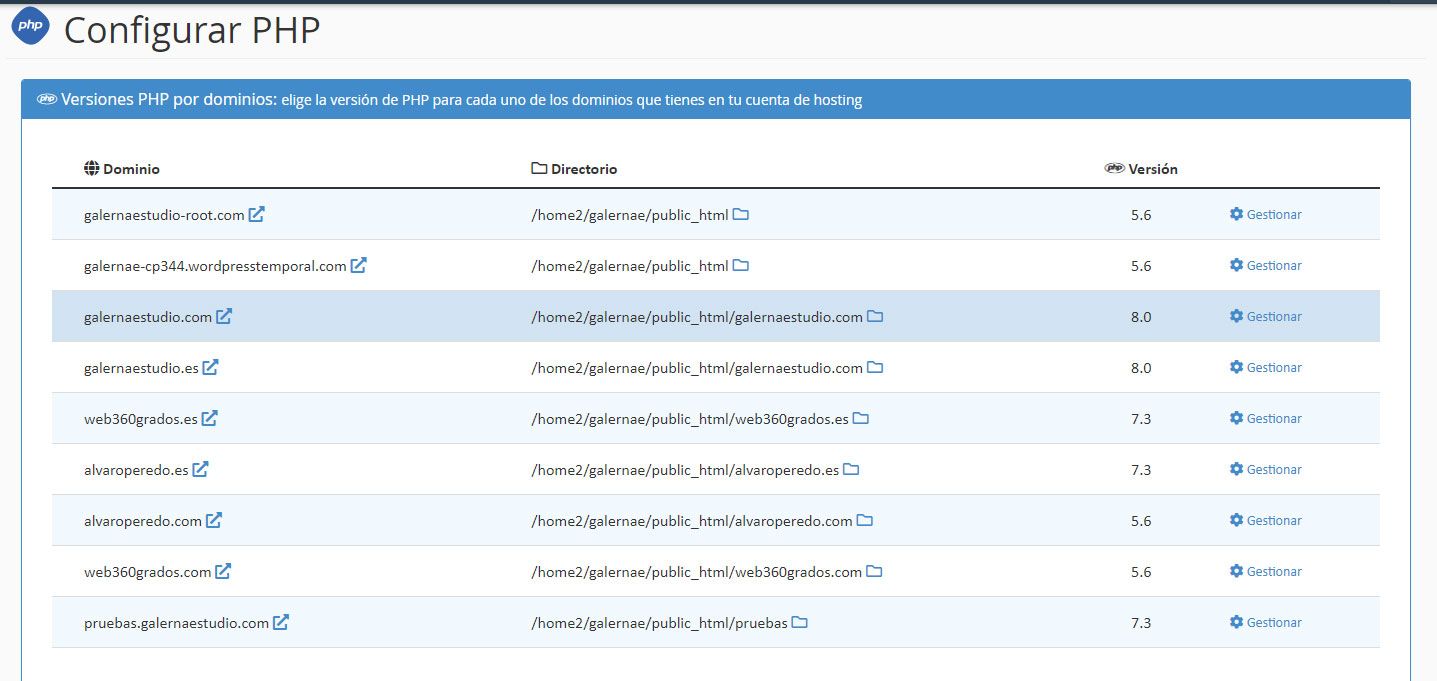Click Versiones PHP por dominios panel heading
1437x681 pixels.
716,99
